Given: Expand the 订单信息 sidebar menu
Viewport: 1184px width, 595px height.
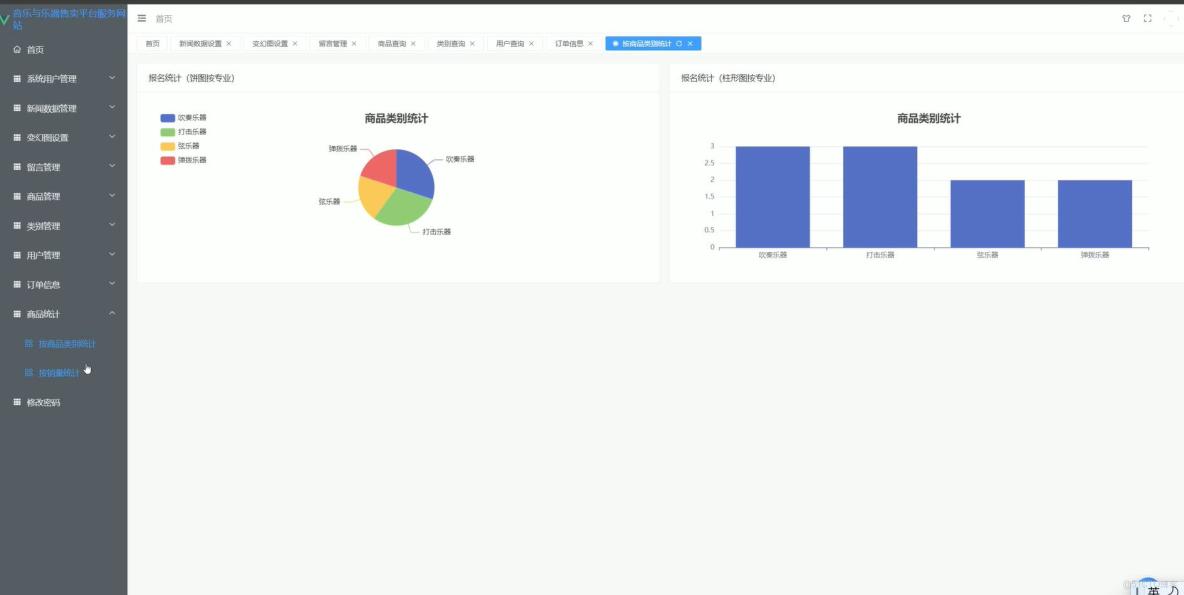Looking at the screenshot, I should pyautogui.click(x=60, y=284).
